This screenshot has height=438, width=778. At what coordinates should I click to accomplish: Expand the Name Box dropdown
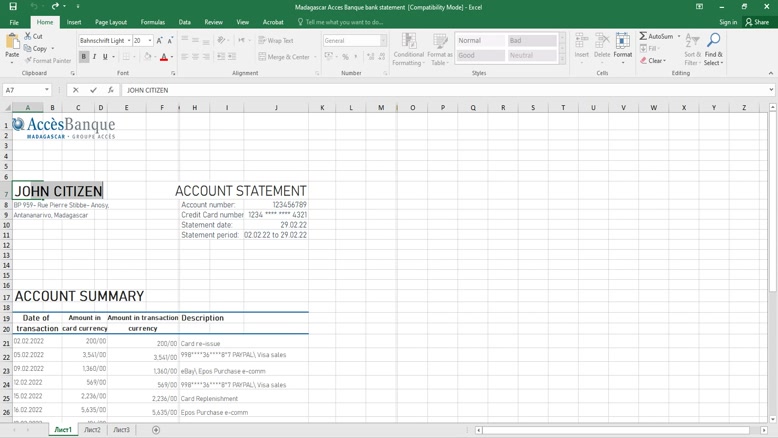click(47, 90)
